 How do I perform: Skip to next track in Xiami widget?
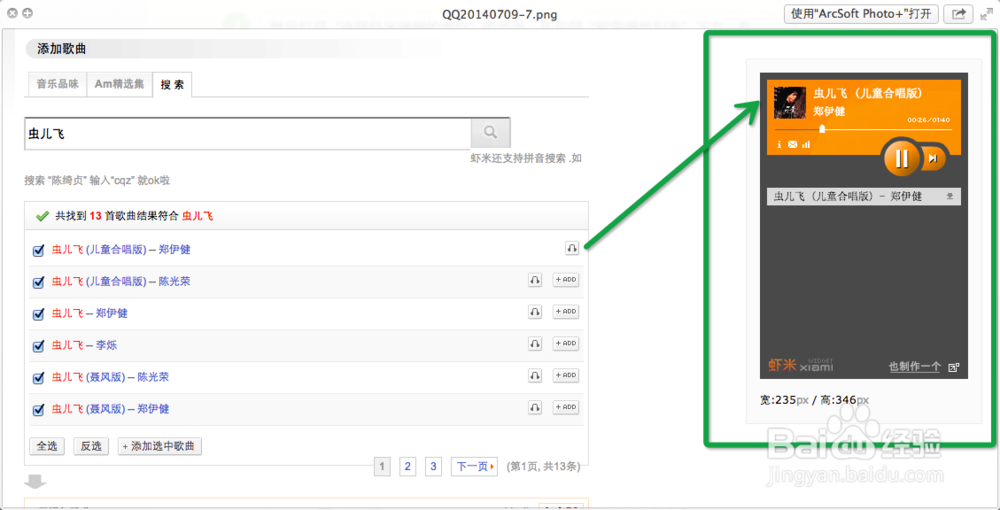(x=932, y=159)
